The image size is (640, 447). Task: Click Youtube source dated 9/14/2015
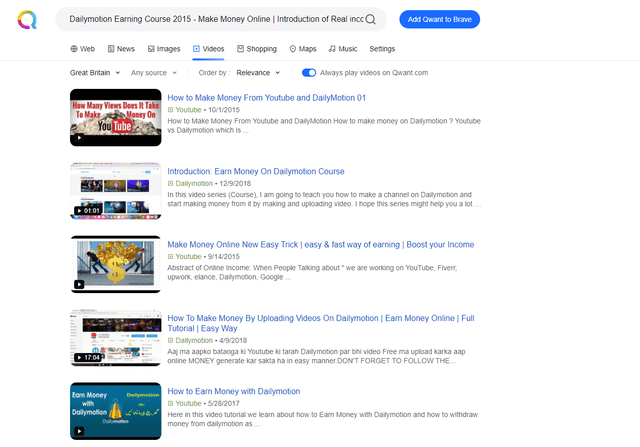click(x=184, y=256)
